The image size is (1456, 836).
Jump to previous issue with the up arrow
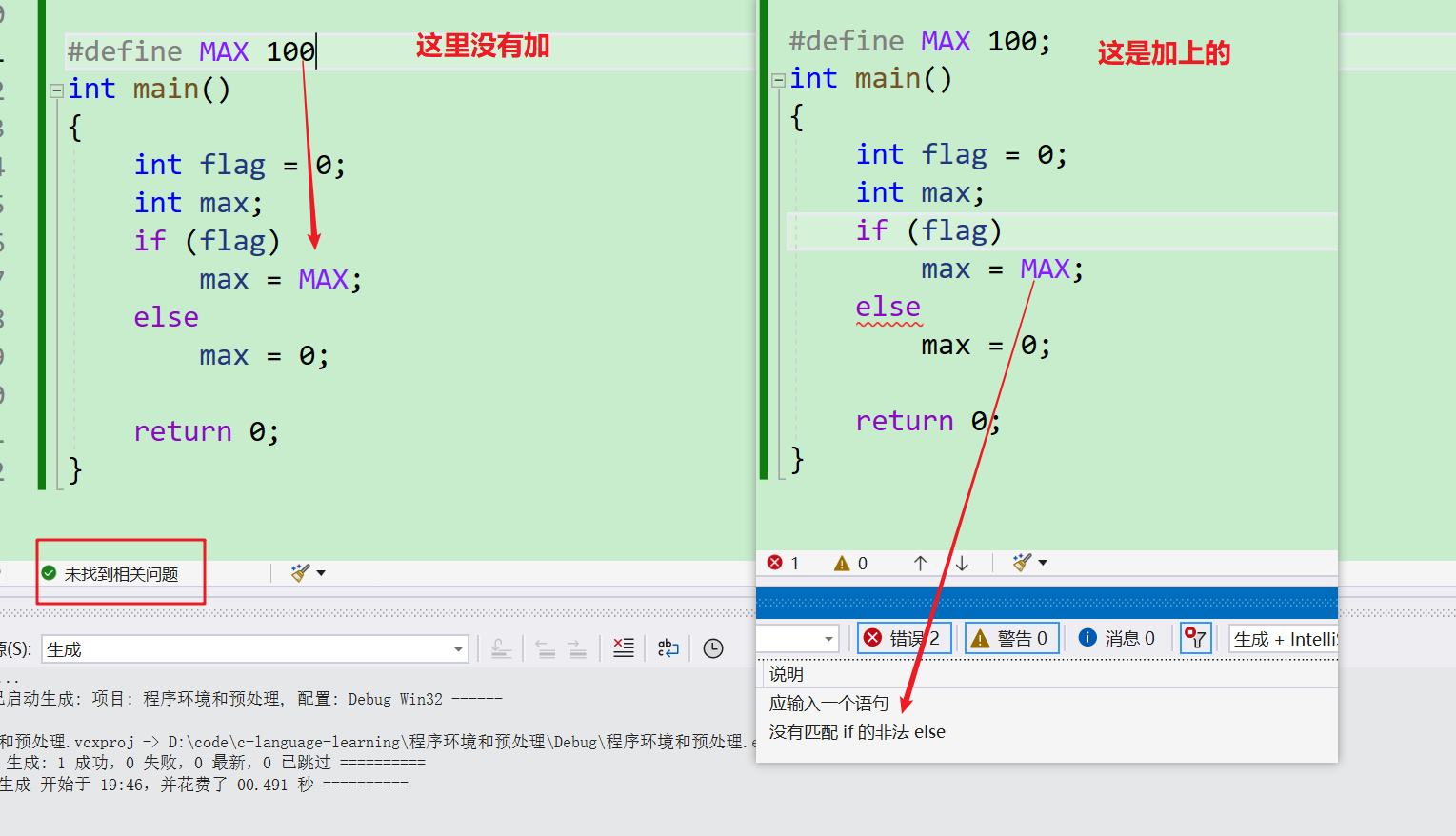[920, 564]
